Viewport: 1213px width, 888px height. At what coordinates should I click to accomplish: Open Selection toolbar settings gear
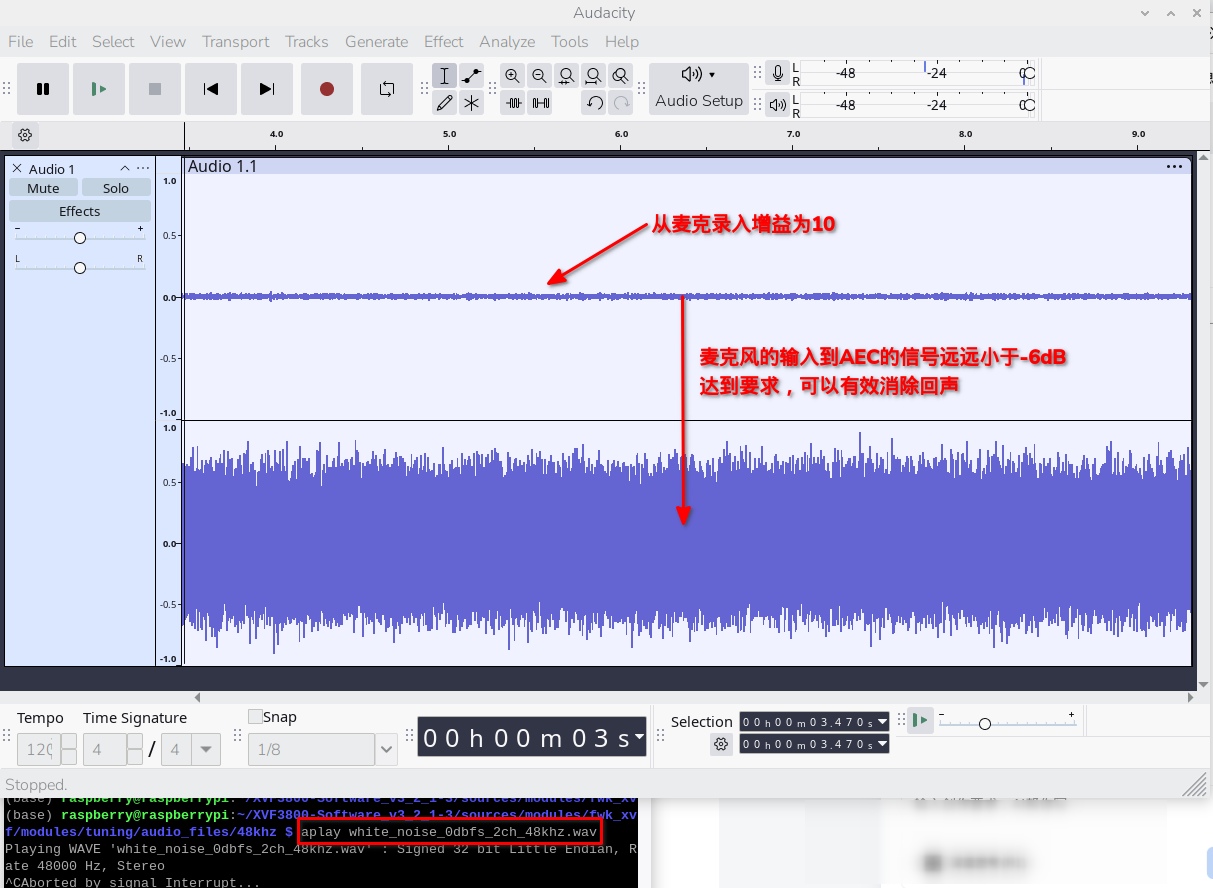721,744
